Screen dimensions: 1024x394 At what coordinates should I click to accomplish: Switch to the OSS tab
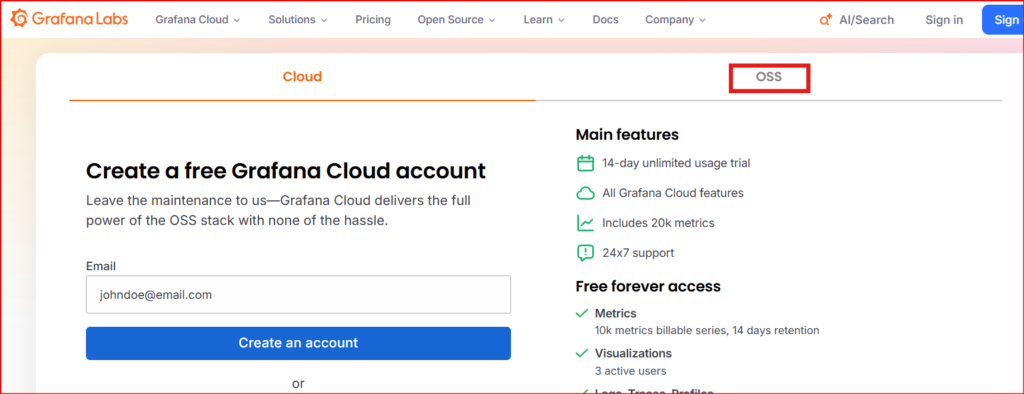769,77
